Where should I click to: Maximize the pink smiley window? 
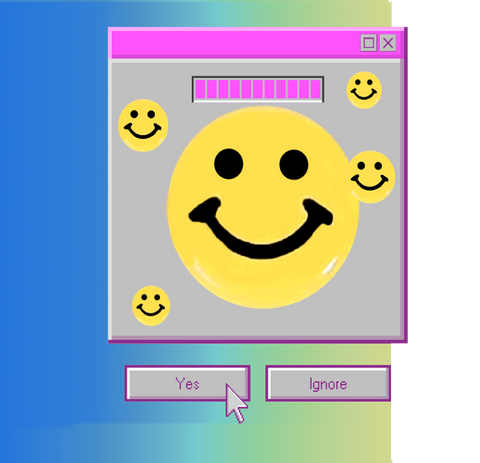[369, 43]
